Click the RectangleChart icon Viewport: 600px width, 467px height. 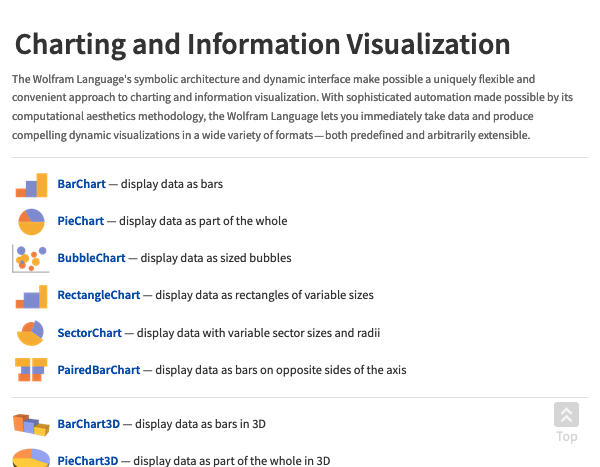pyautogui.click(x=31, y=297)
